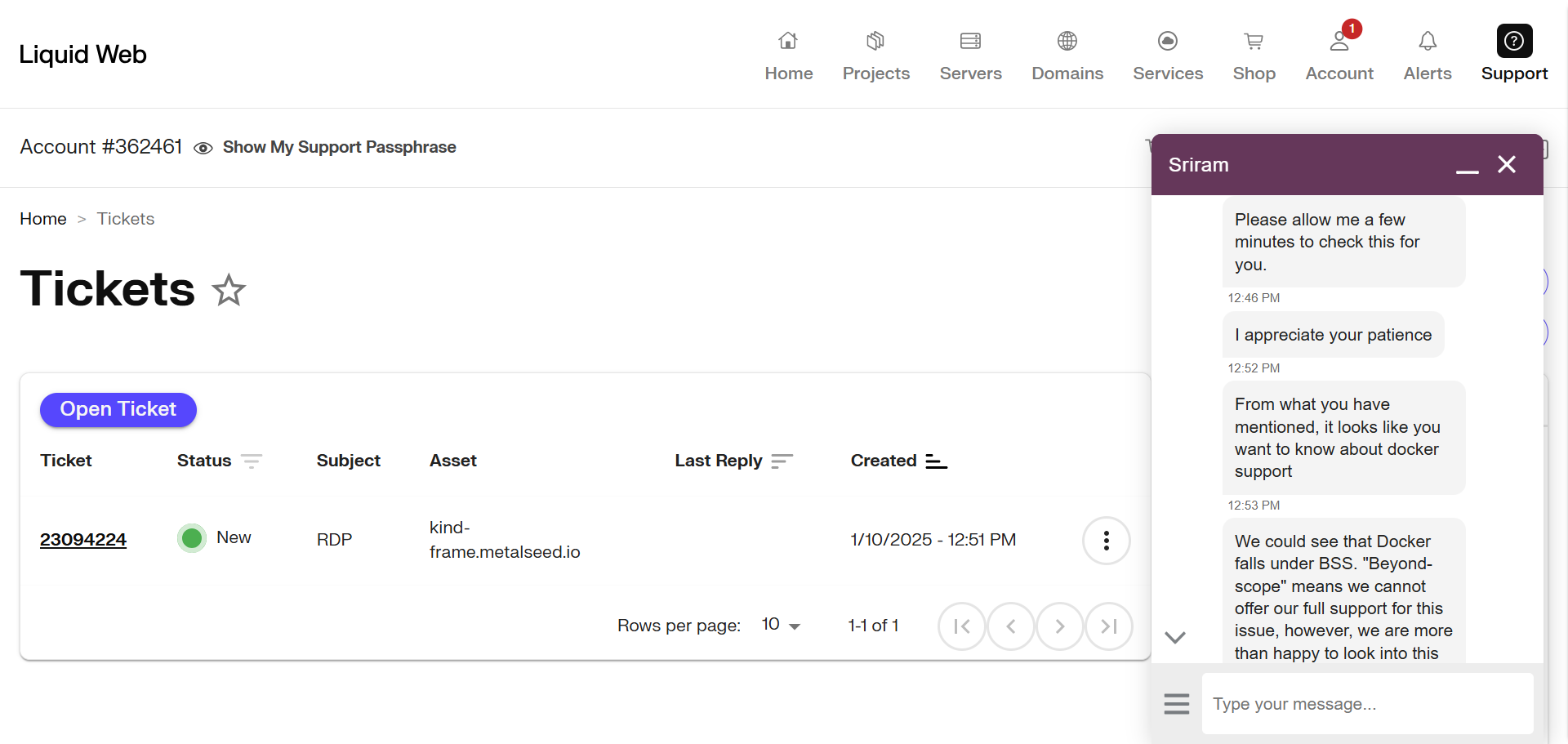The width and height of the screenshot is (1568, 744).
Task: Click the Sriram chat header name
Action: point(1199,165)
